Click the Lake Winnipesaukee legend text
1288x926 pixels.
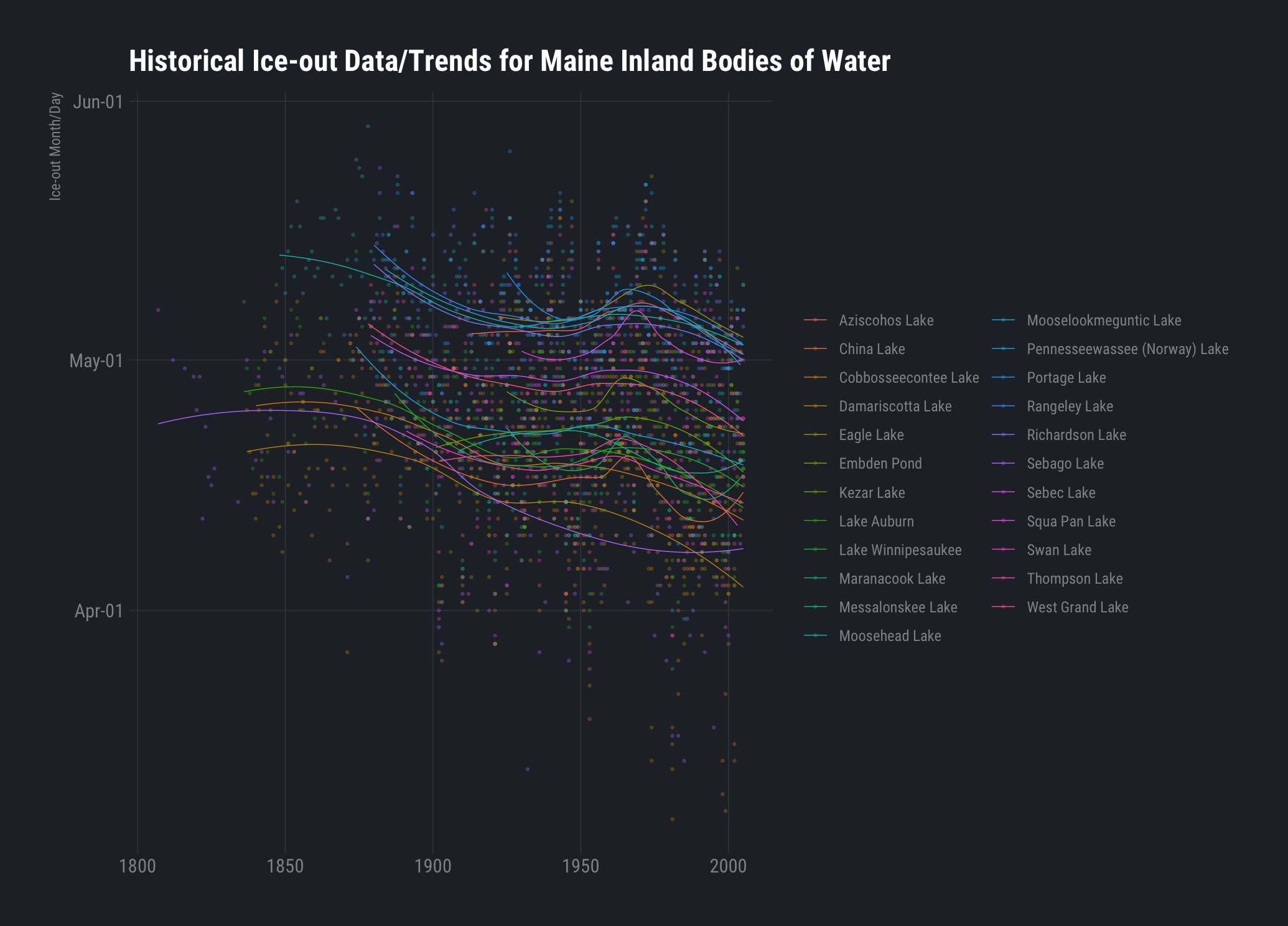click(900, 550)
